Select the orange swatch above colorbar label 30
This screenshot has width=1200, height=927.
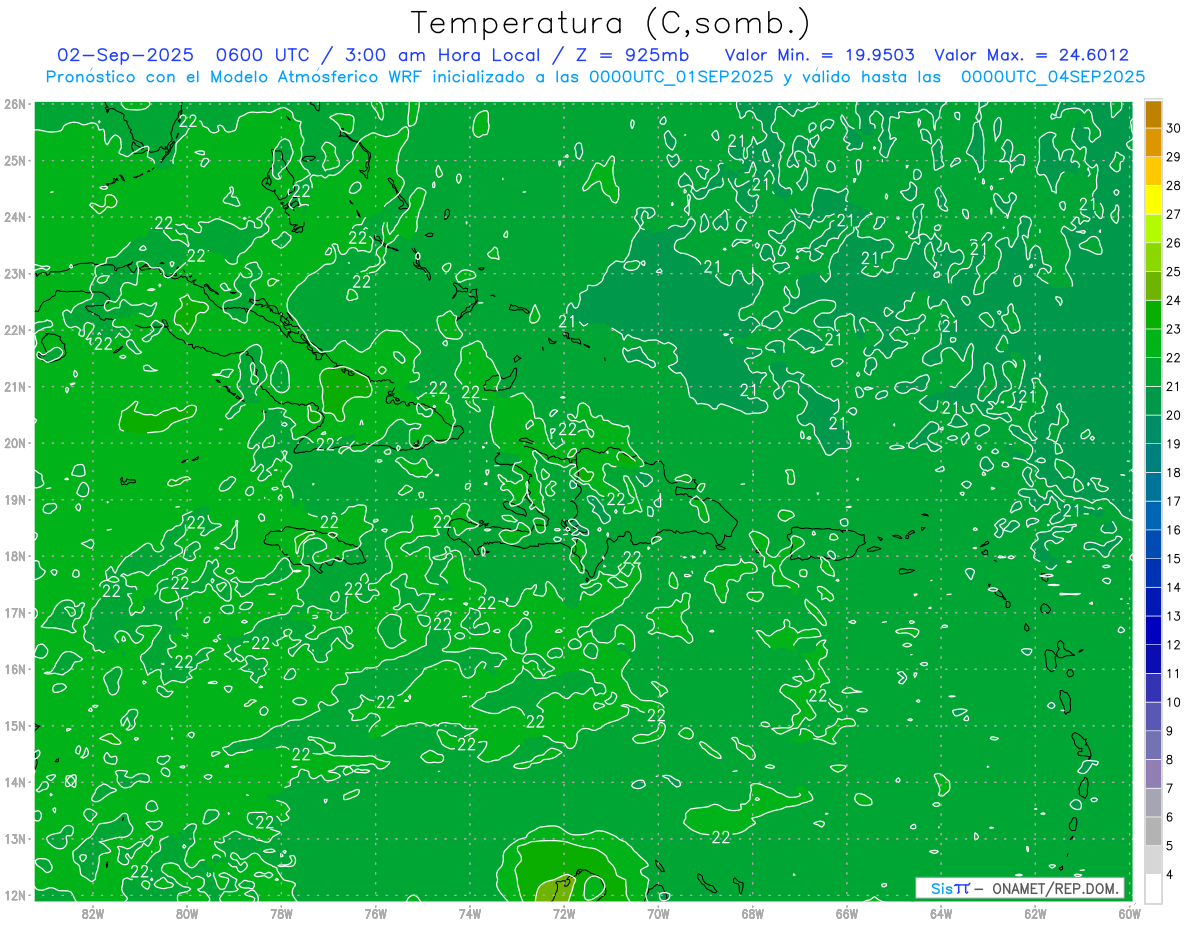pyautogui.click(x=1153, y=113)
